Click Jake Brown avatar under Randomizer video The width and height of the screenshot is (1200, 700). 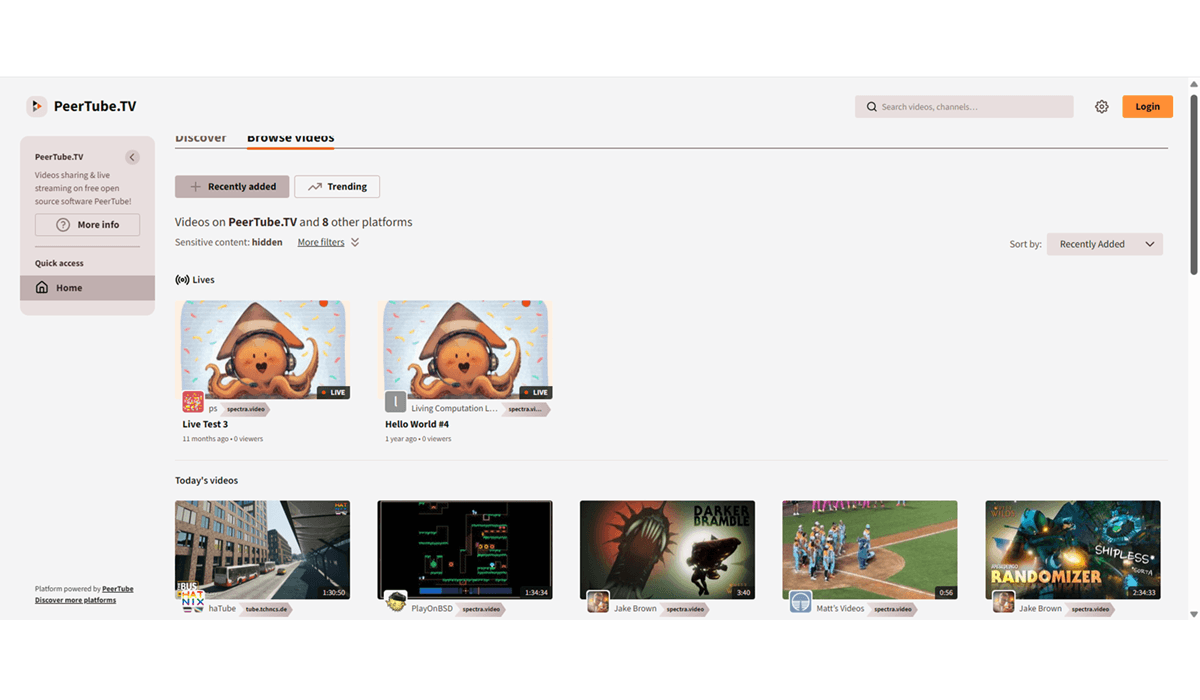click(1003, 602)
